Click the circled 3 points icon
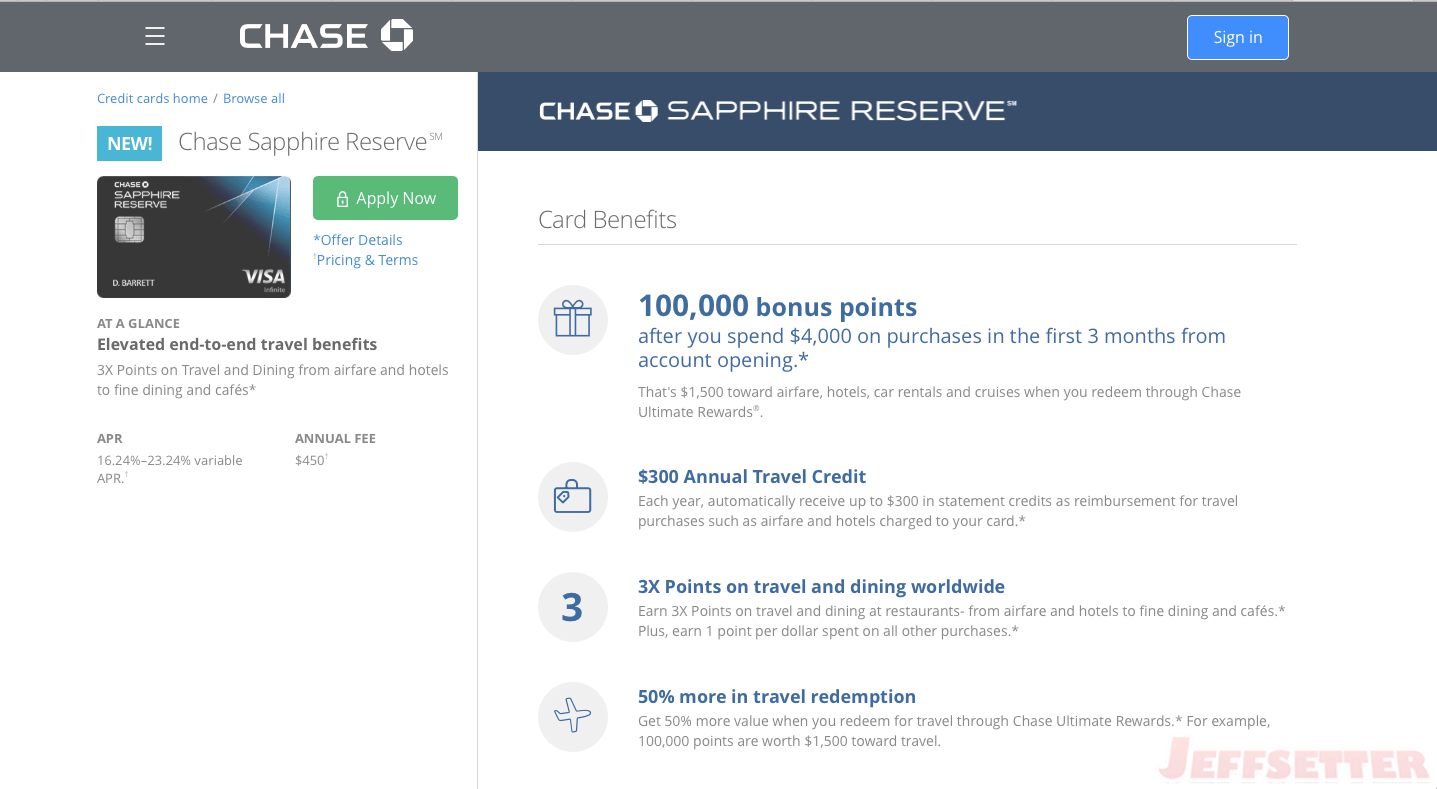Image resolution: width=1437 pixels, height=789 pixels. (573, 607)
